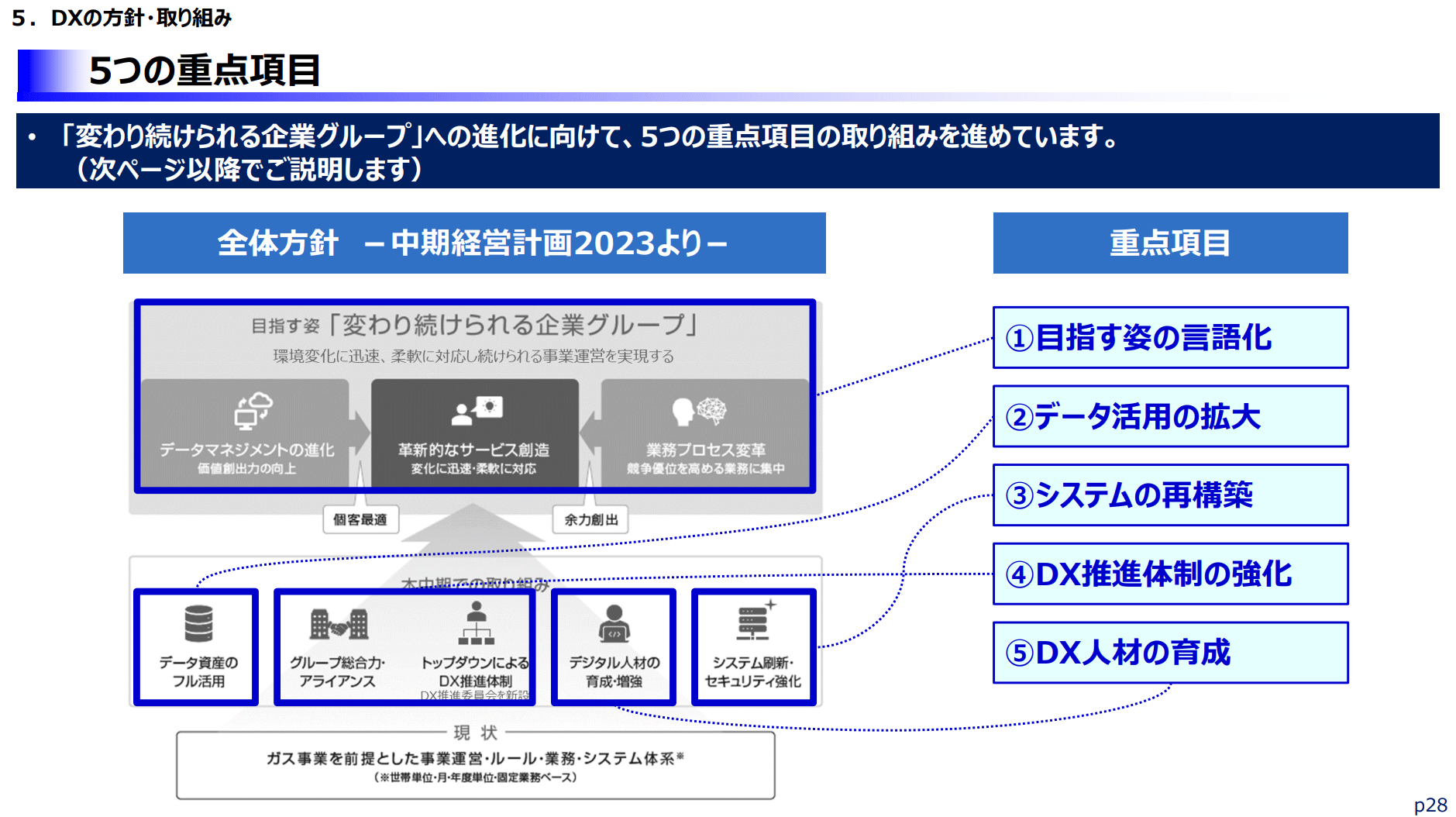Click the database icon above データ資産のフル活用
Viewport: 1456px width, 817px height.
(x=198, y=624)
